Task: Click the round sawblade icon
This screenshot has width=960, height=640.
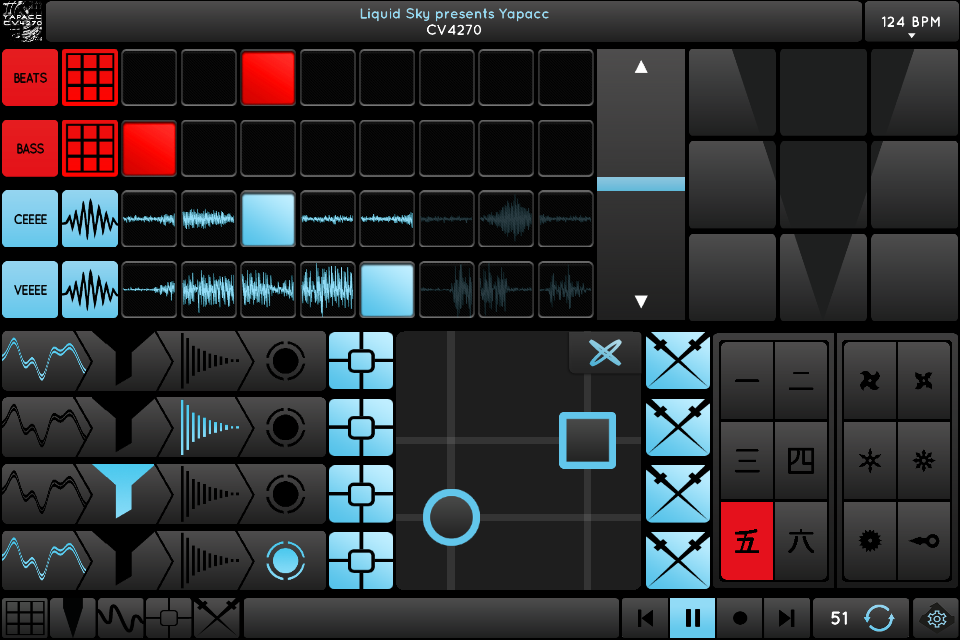Action: coord(870,541)
